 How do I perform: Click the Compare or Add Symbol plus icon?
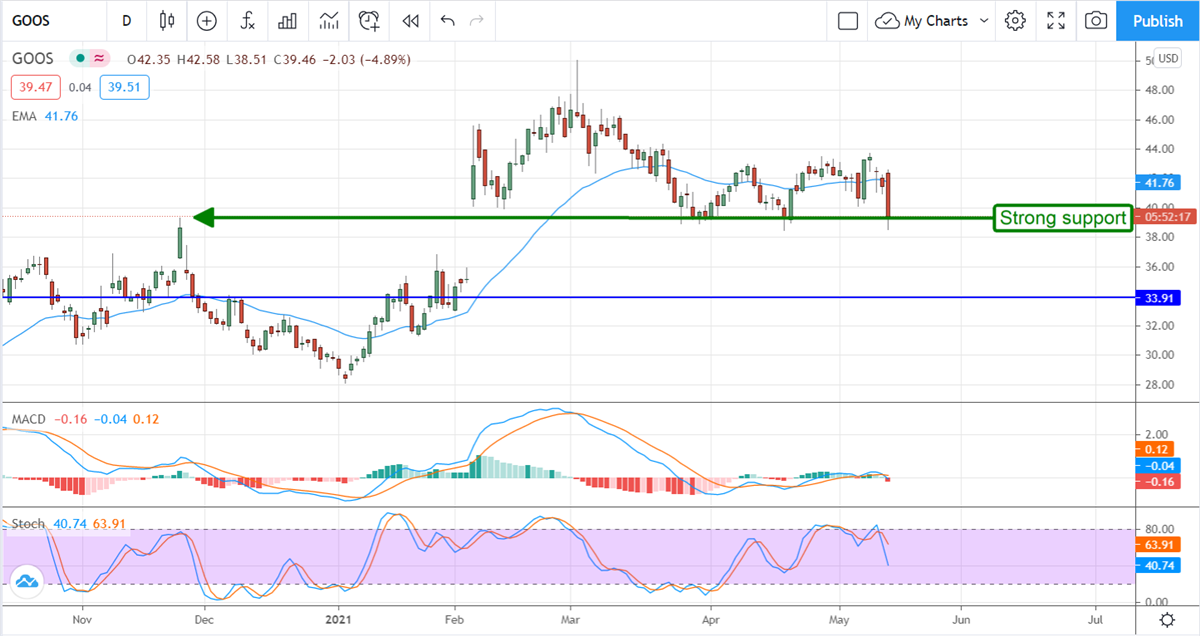207,20
